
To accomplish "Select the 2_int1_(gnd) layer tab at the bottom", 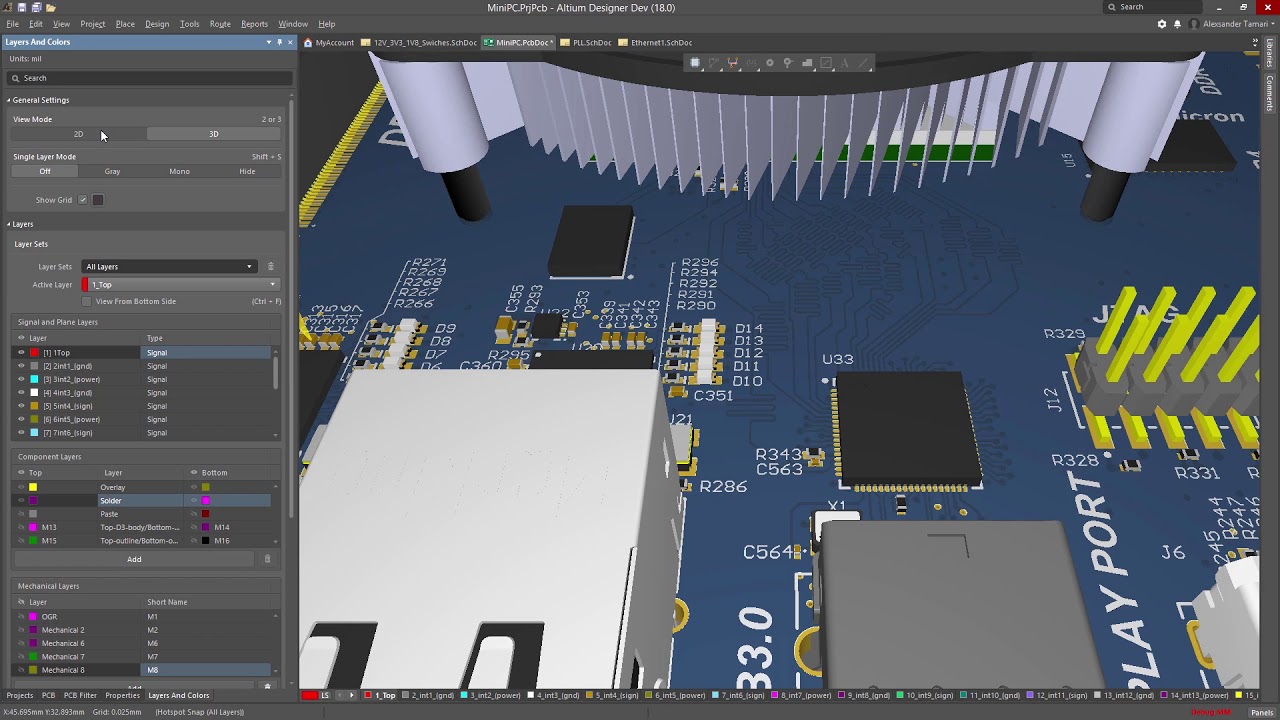I will click(x=431, y=695).
